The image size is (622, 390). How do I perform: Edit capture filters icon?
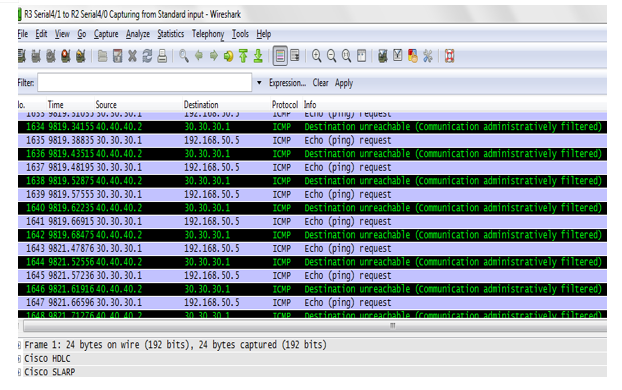point(383,56)
